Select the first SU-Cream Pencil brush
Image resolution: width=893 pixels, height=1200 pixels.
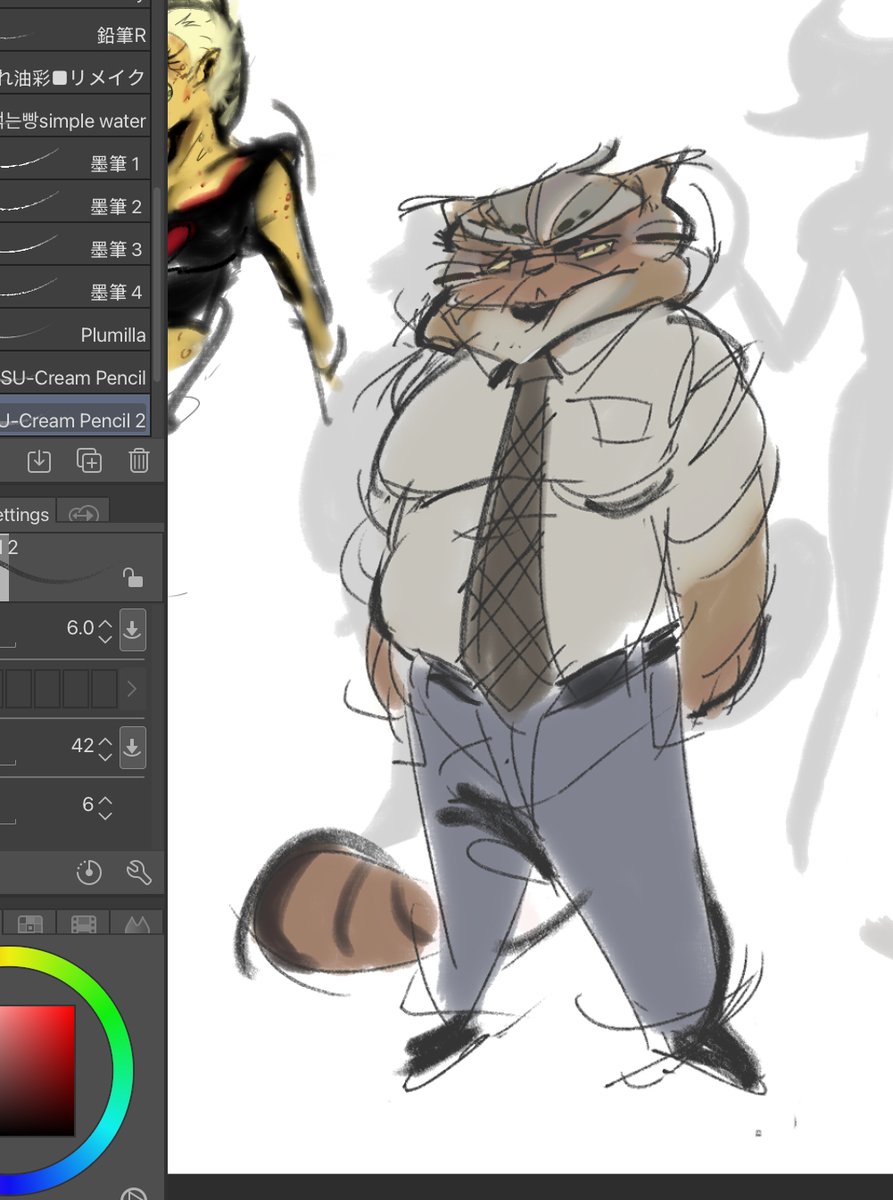75,377
